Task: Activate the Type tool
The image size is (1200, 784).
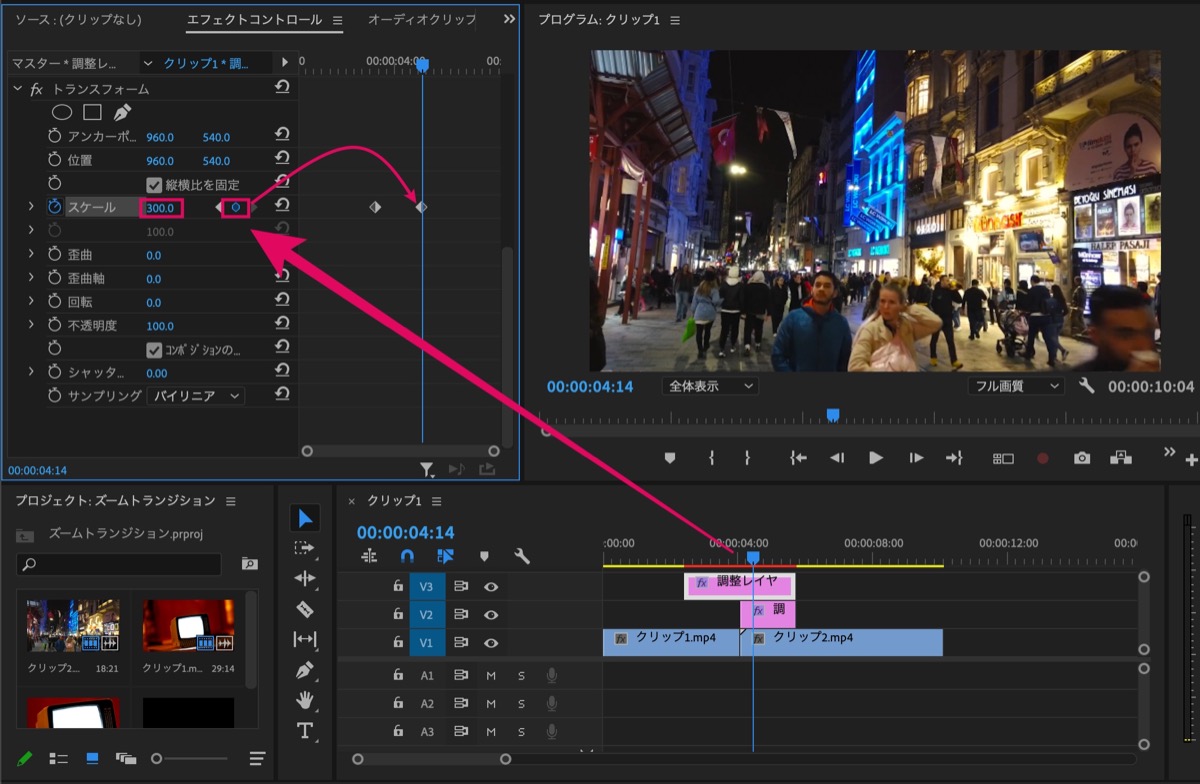Action: pyautogui.click(x=305, y=730)
